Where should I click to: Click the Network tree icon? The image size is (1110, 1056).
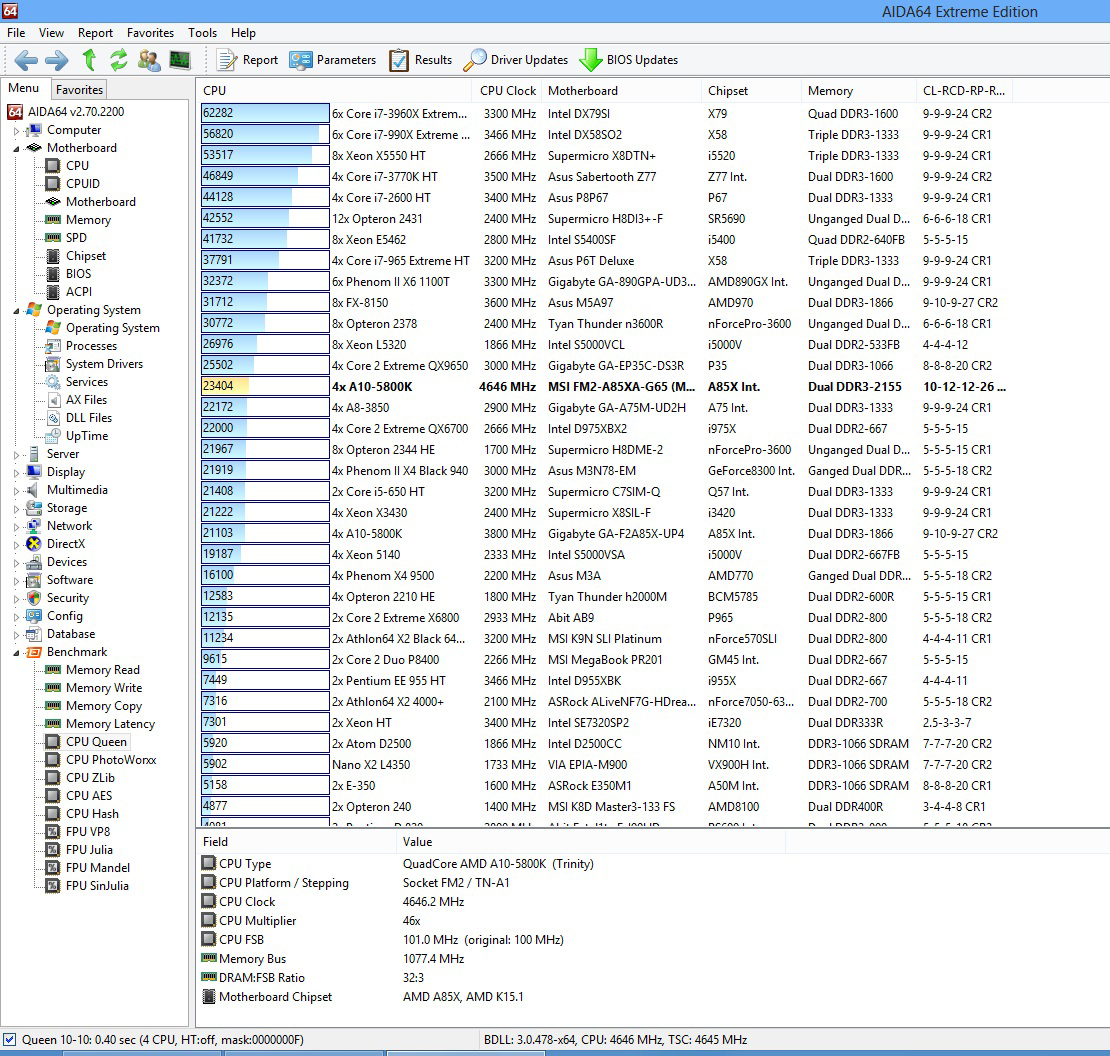pos(33,526)
